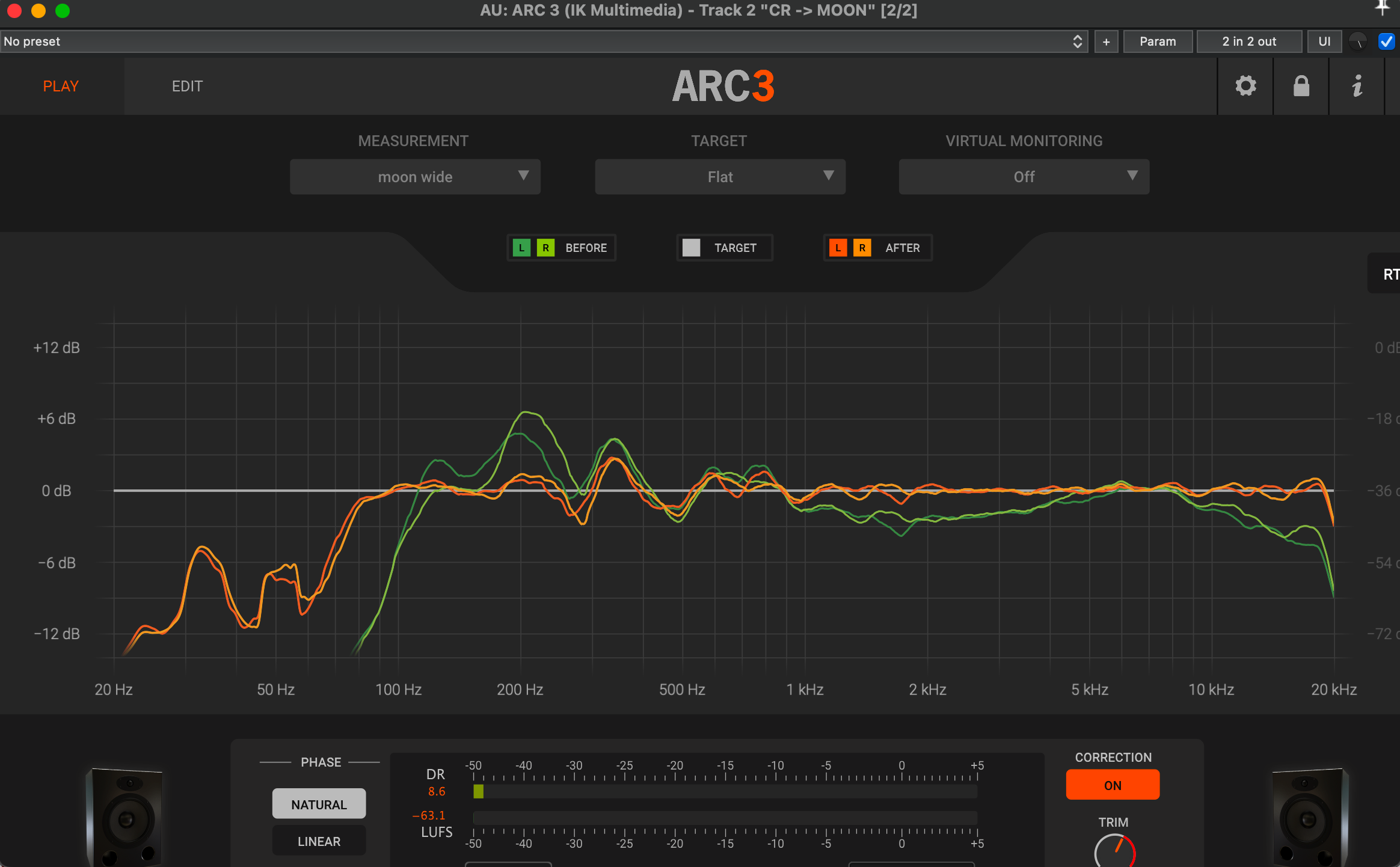Select NATURAL phase mode

point(319,804)
